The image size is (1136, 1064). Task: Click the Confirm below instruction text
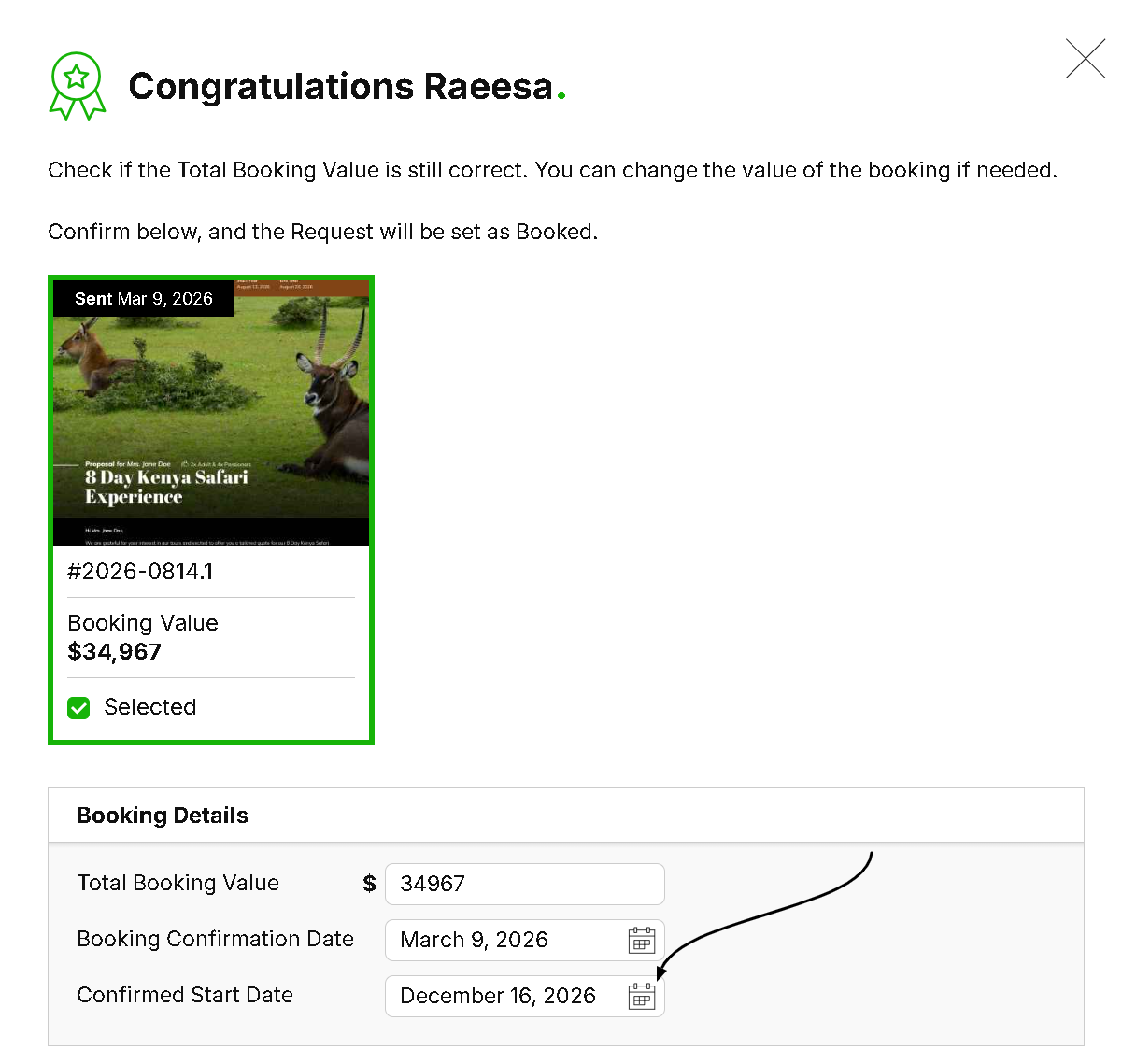[x=322, y=232]
